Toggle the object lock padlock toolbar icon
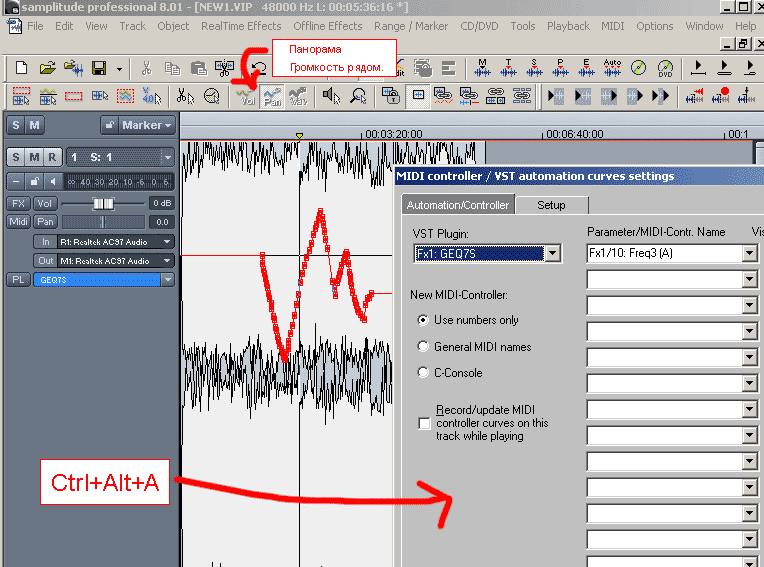764x567 pixels. pyautogui.click(x=391, y=96)
